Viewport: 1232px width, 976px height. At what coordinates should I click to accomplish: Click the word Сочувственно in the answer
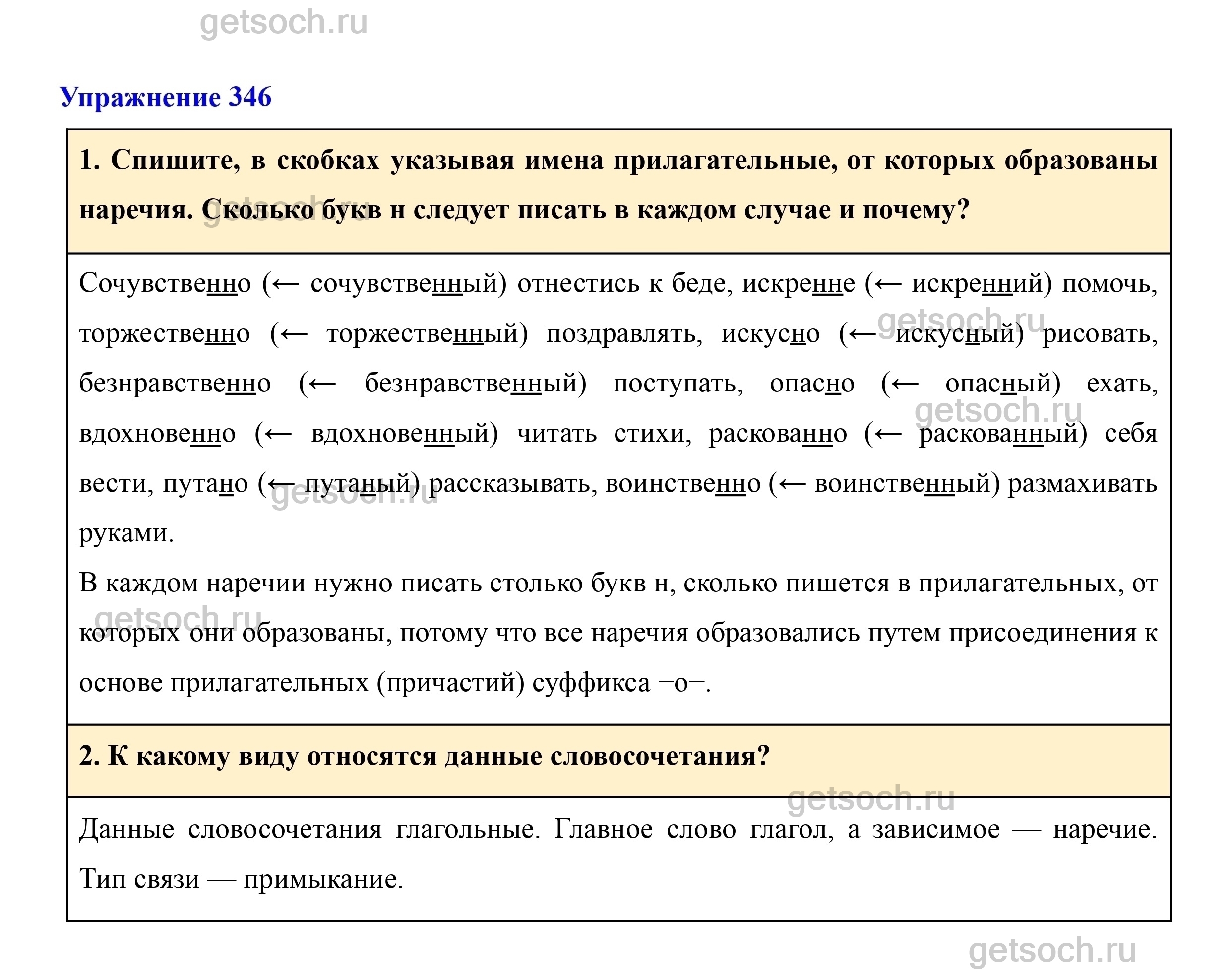coord(165,283)
